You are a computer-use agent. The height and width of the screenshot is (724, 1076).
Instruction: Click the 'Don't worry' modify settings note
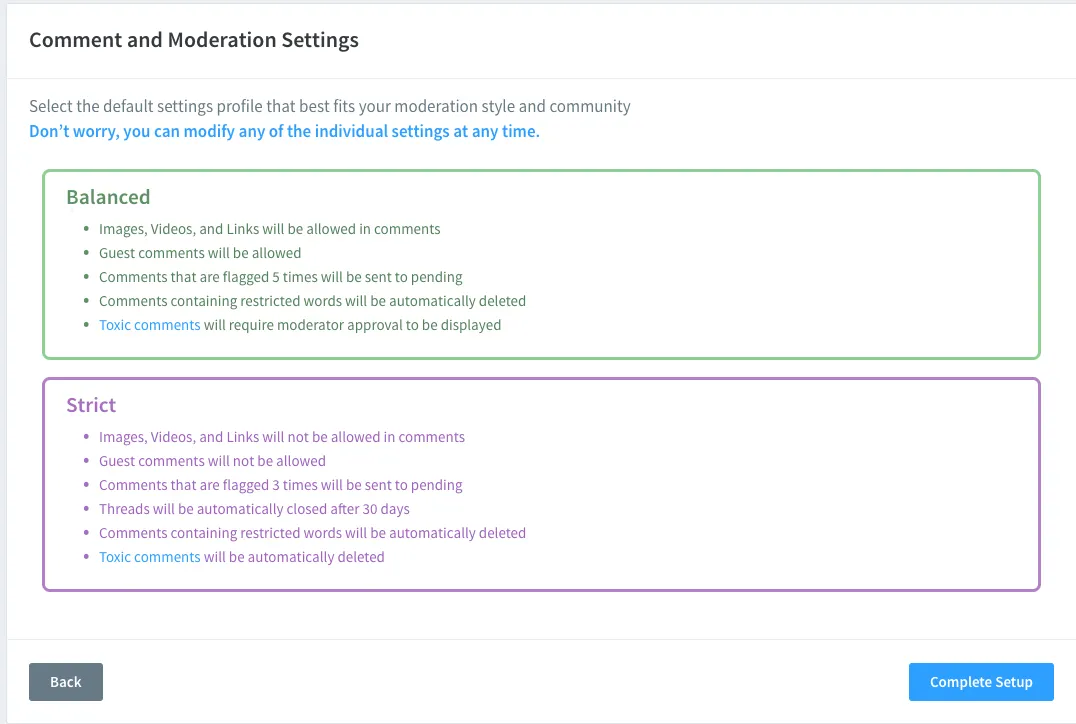tap(284, 131)
